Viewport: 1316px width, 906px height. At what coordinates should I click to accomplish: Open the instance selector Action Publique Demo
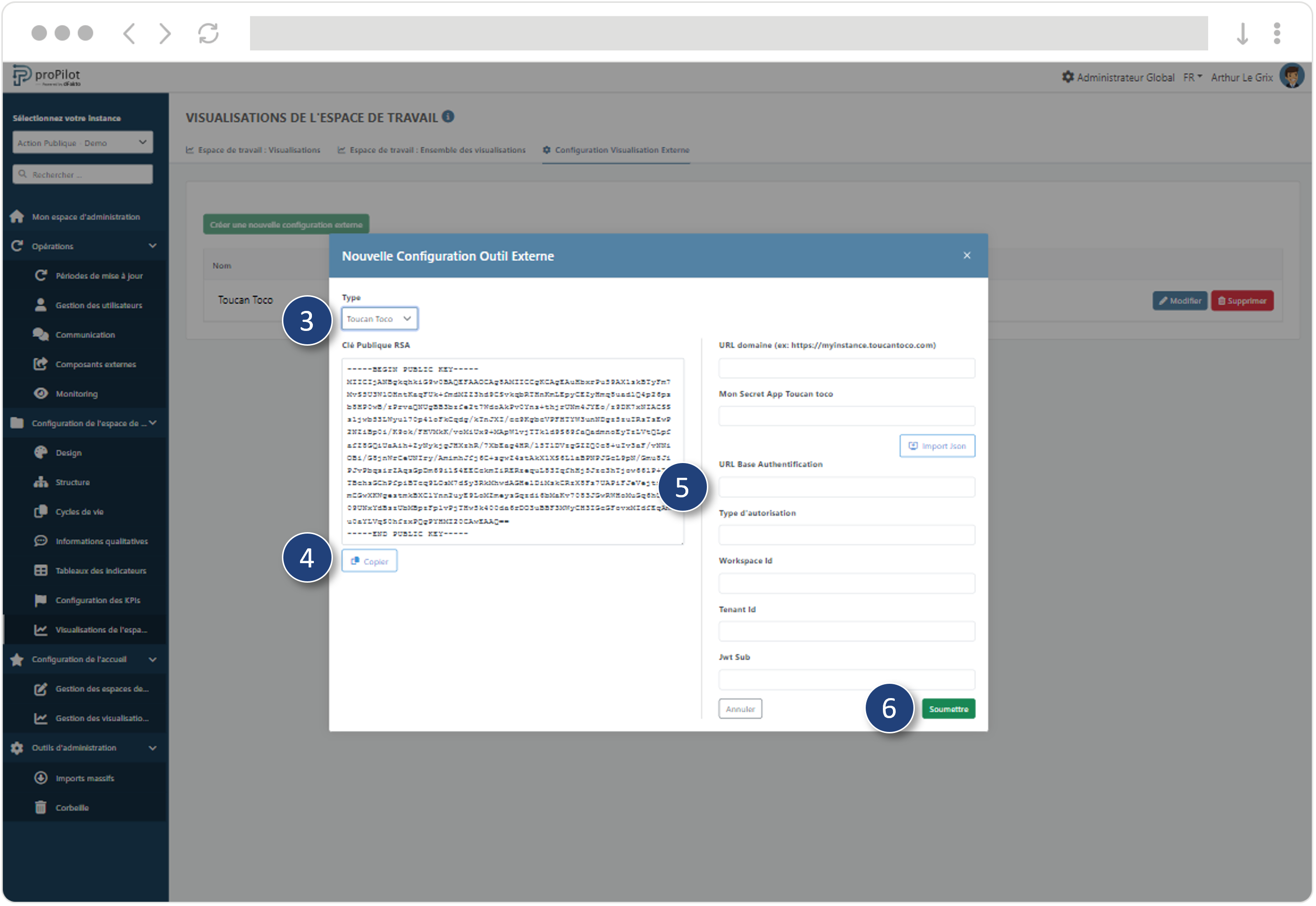click(x=83, y=143)
